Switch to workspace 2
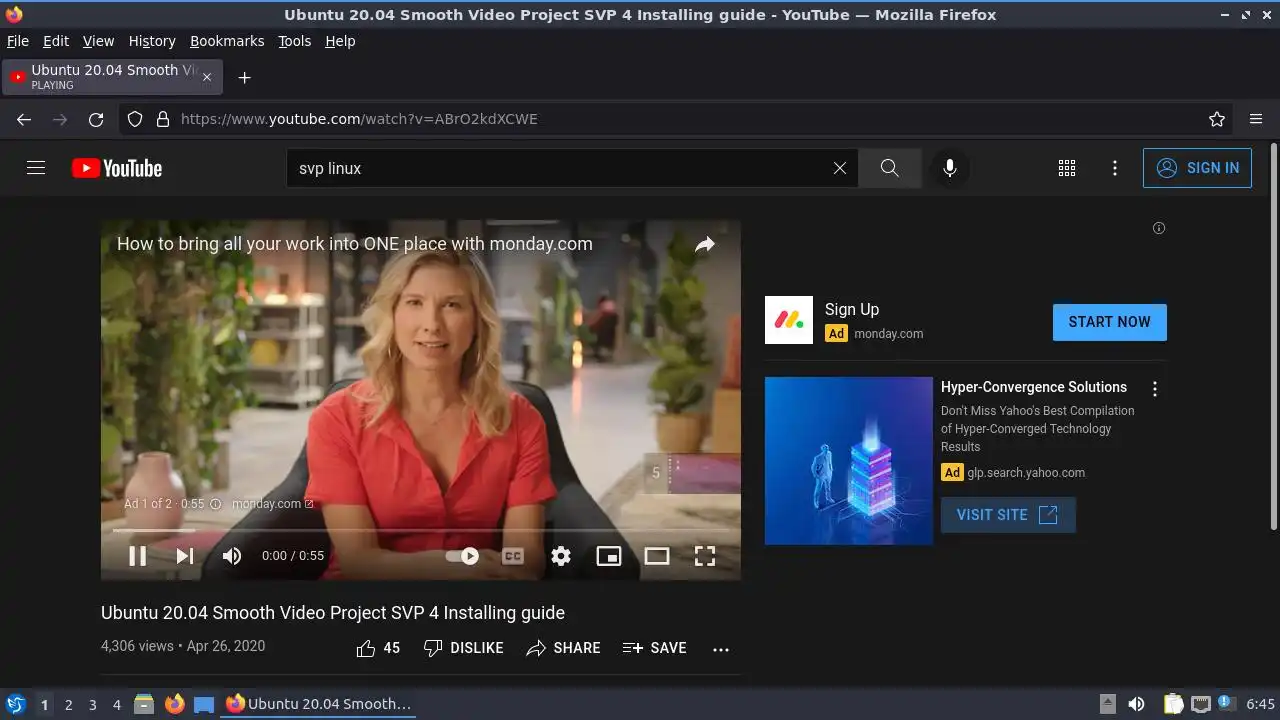This screenshot has height=720, width=1280. click(68, 705)
